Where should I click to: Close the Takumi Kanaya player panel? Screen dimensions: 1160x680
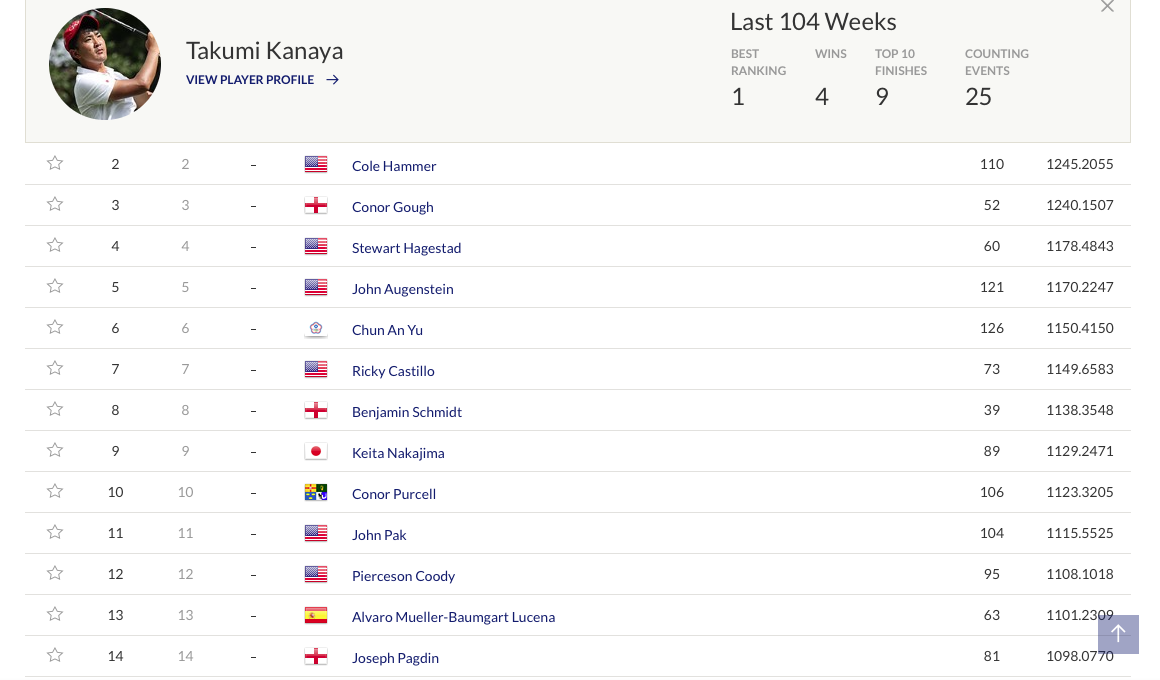click(1107, 7)
